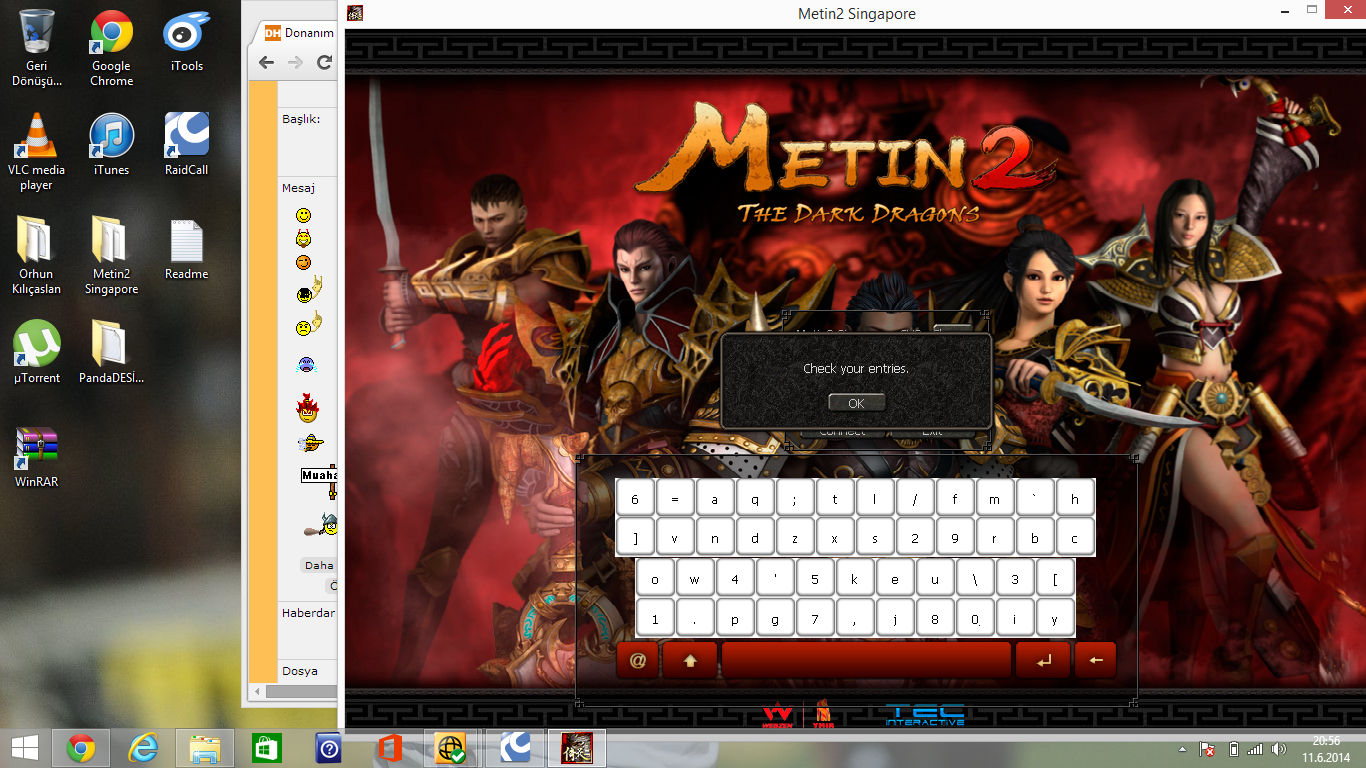This screenshot has width=1366, height=768.
Task: Click the 'y' key on the virtual keyboard
Action: click(1055, 619)
